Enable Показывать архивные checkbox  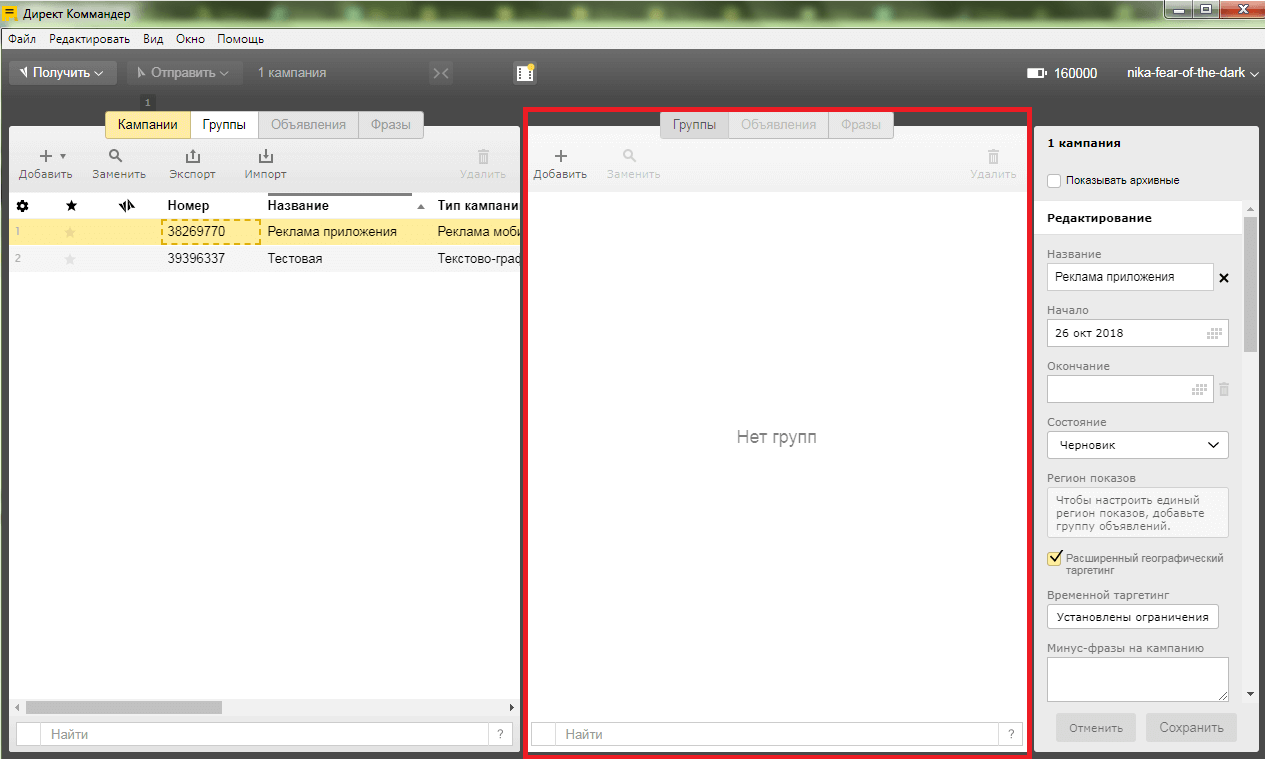pyautogui.click(x=1054, y=181)
